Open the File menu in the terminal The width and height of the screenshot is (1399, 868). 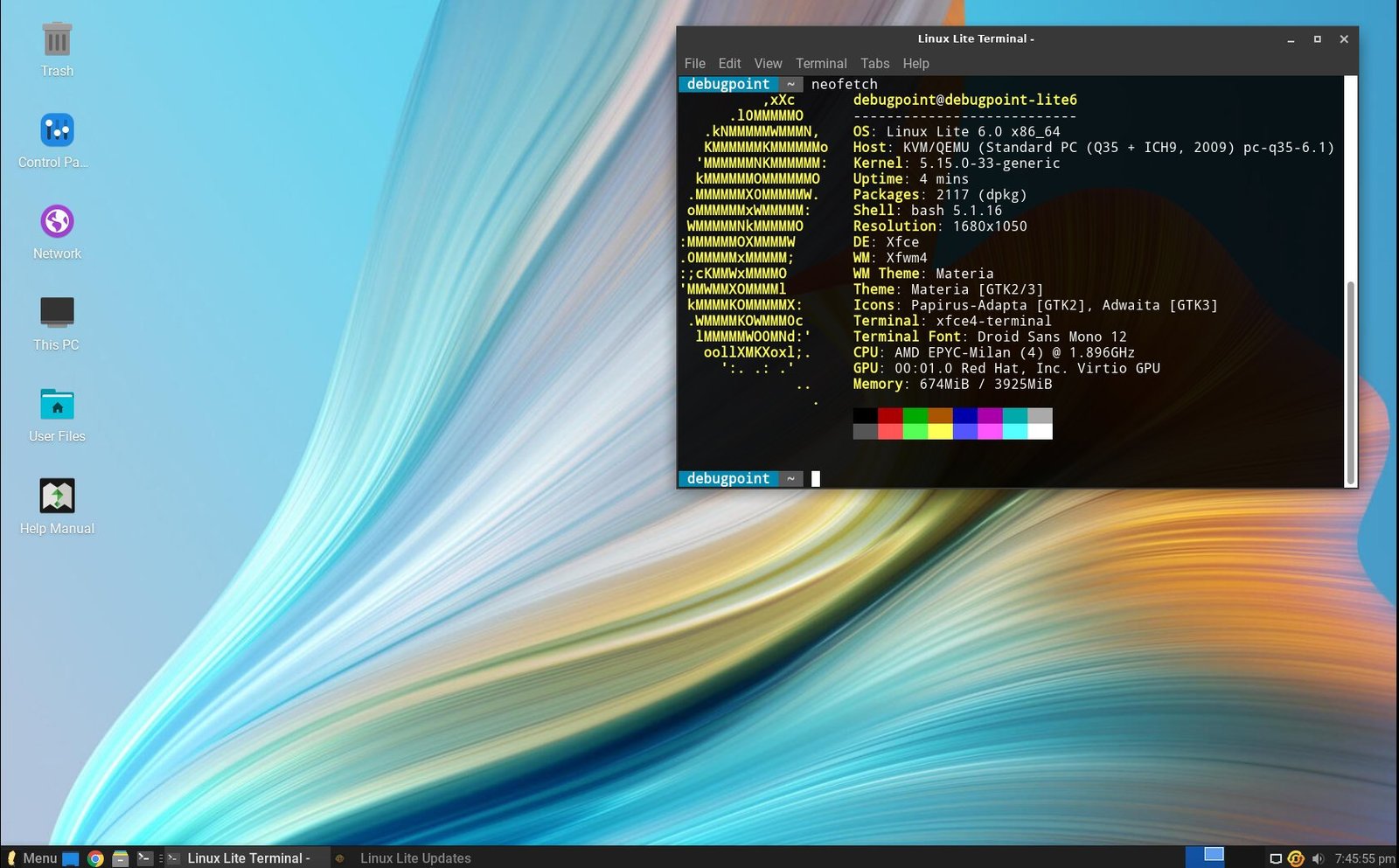coord(694,63)
